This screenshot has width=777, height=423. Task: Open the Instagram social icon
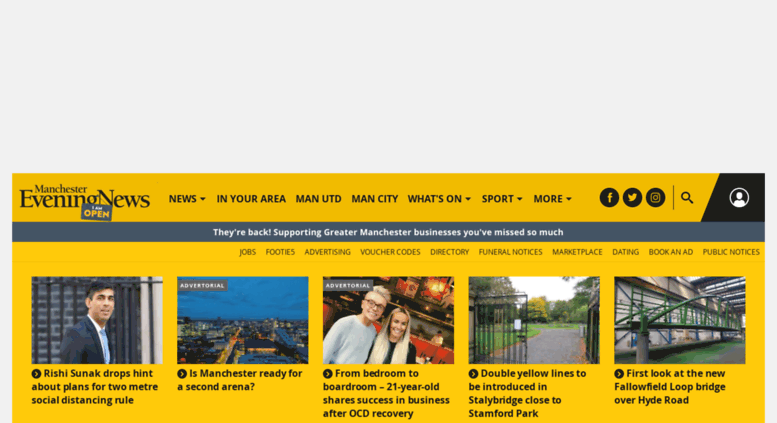(x=655, y=198)
